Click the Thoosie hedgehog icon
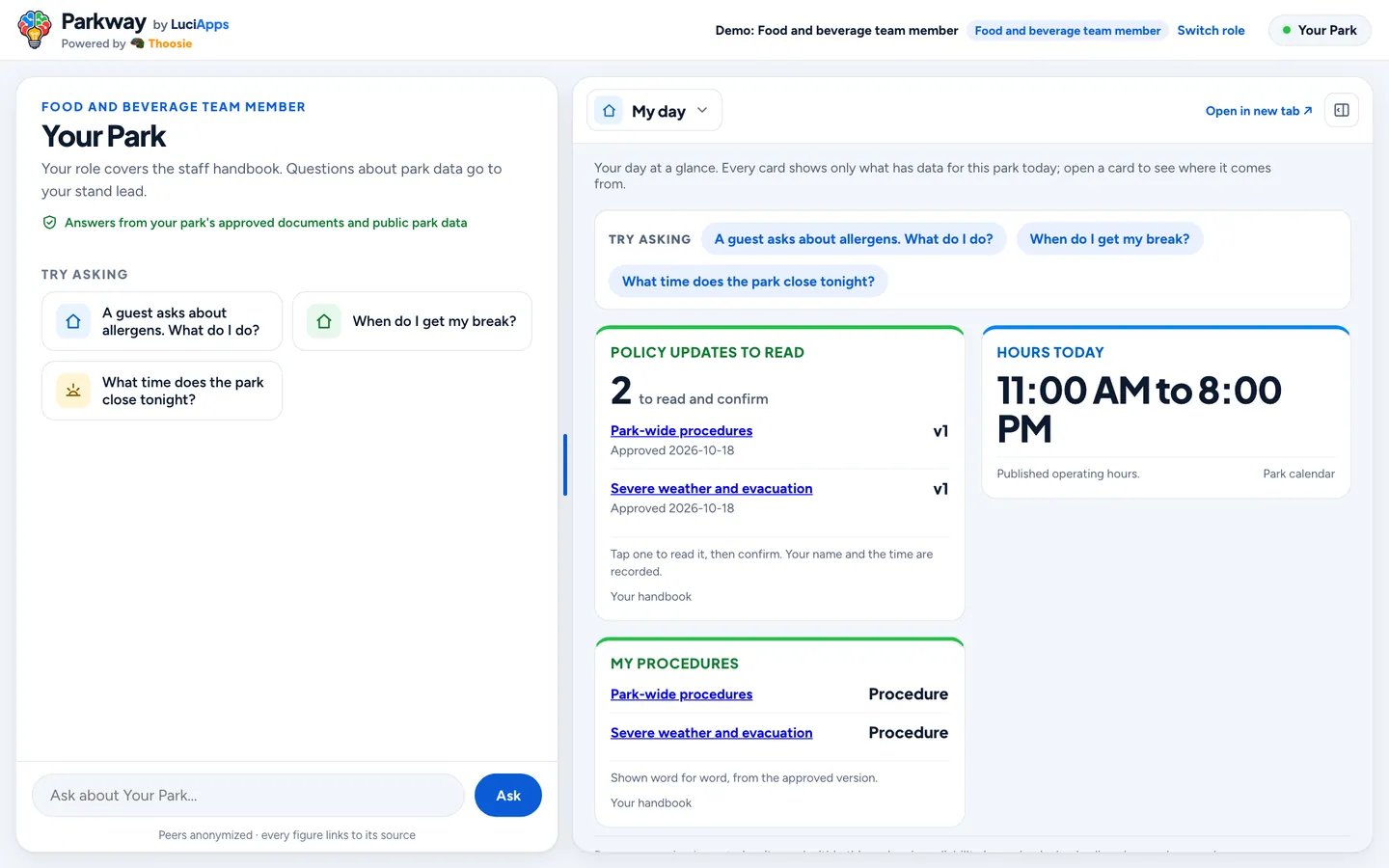The height and width of the screenshot is (868, 1389). [x=137, y=43]
